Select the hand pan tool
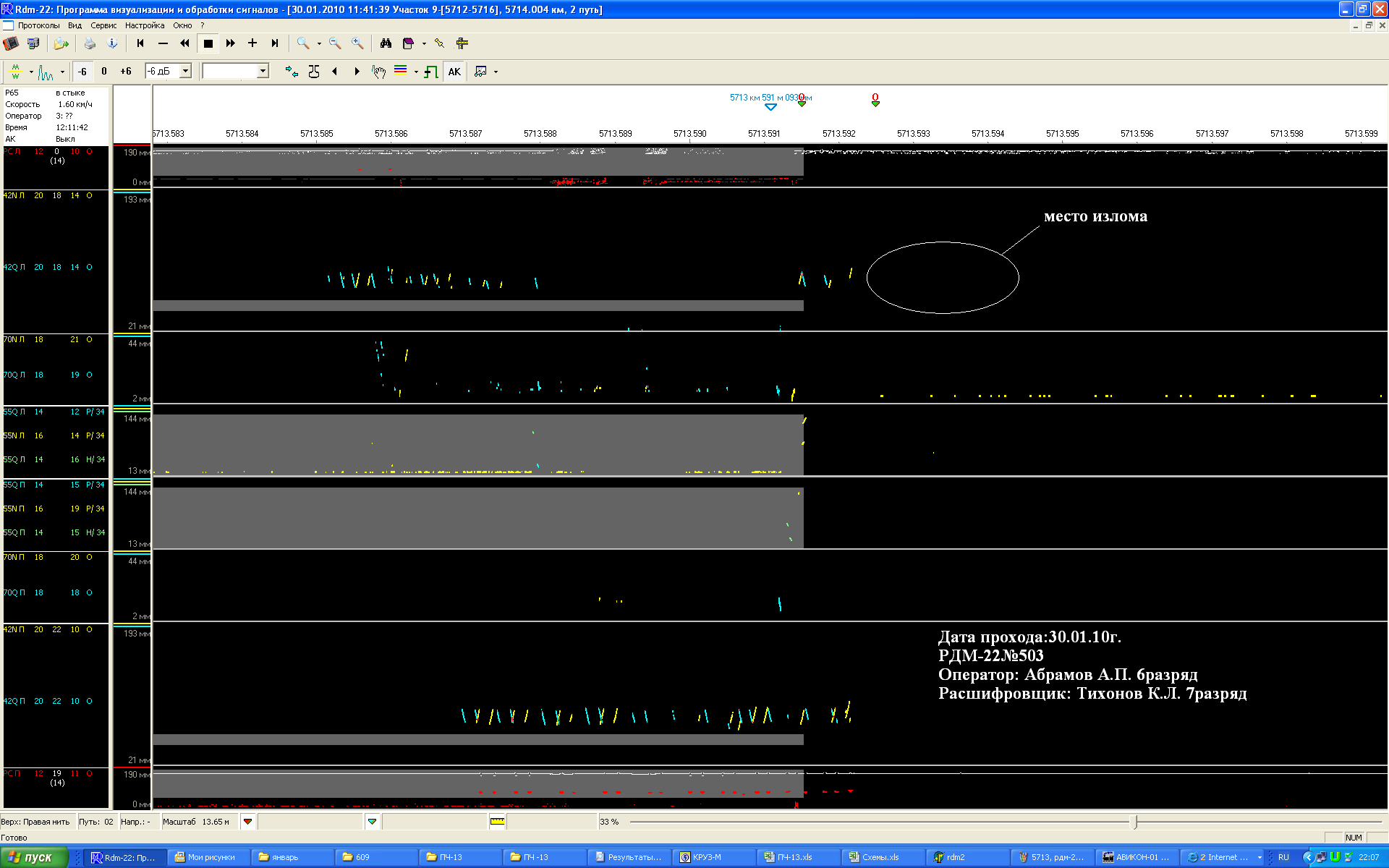This screenshot has height=868, width=1389. 378,72
